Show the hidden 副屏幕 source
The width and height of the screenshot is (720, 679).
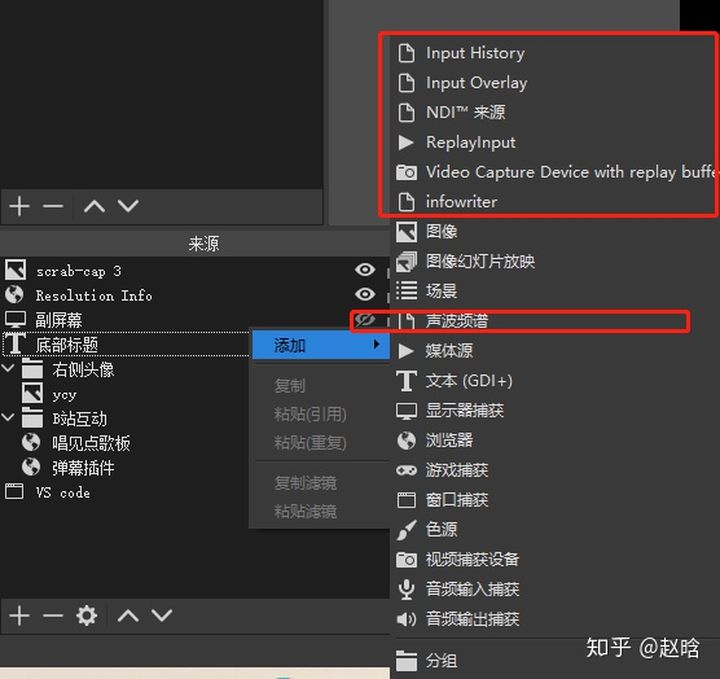[x=365, y=320]
